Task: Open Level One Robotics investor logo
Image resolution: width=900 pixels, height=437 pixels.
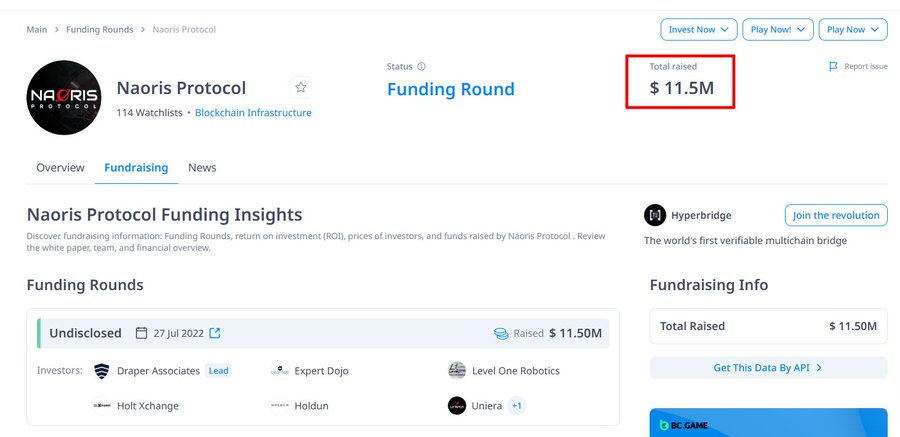Action: [457, 371]
